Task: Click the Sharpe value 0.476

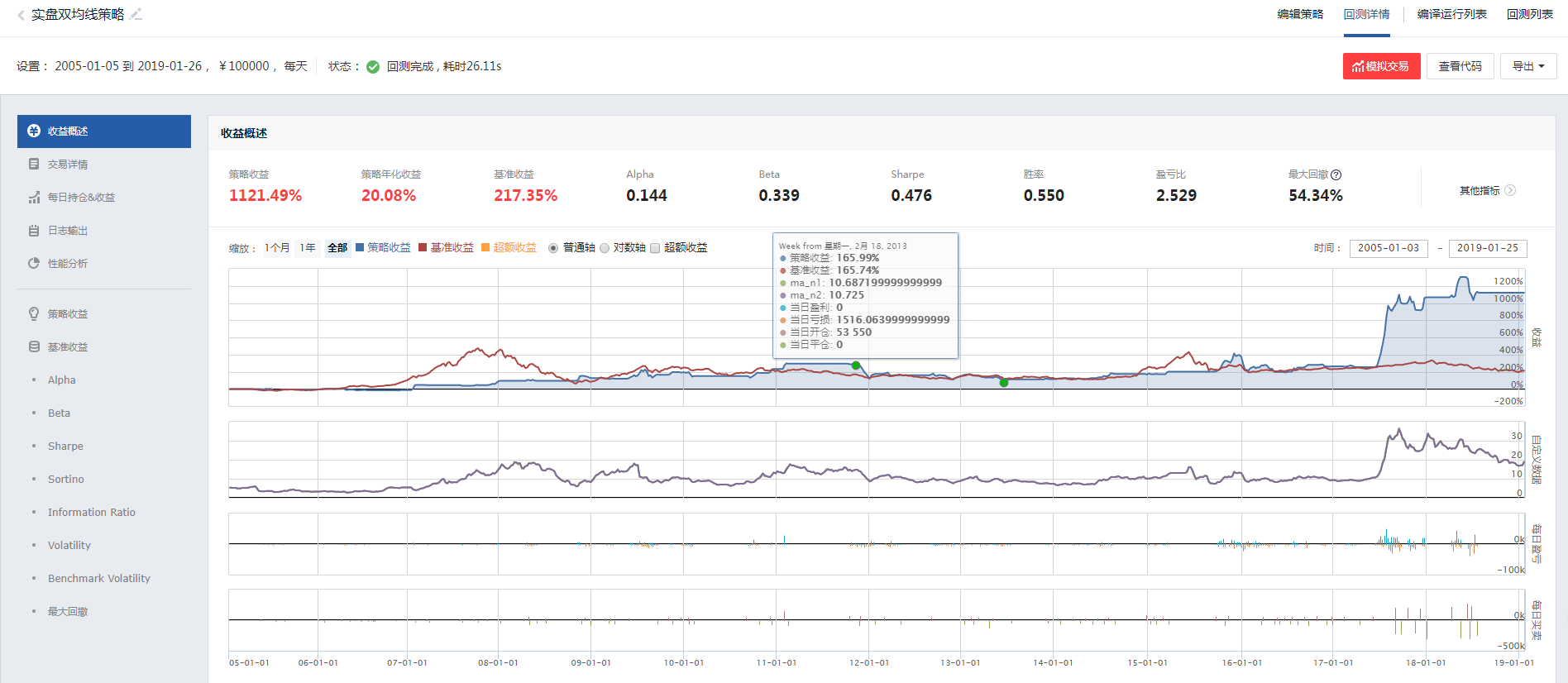Action: [911, 196]
